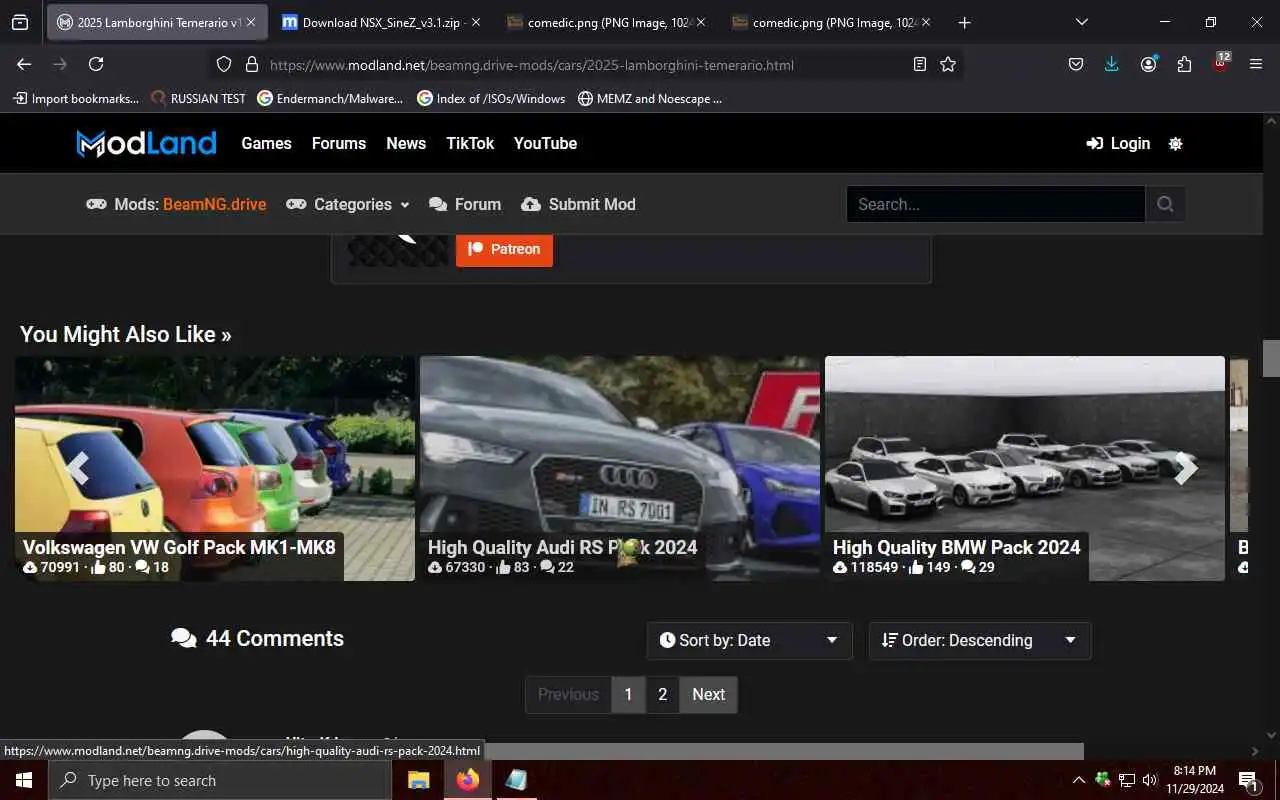
Task: Switch to Download NSX_SineZ_v3.1.zip tab
Action: [380, 22]
